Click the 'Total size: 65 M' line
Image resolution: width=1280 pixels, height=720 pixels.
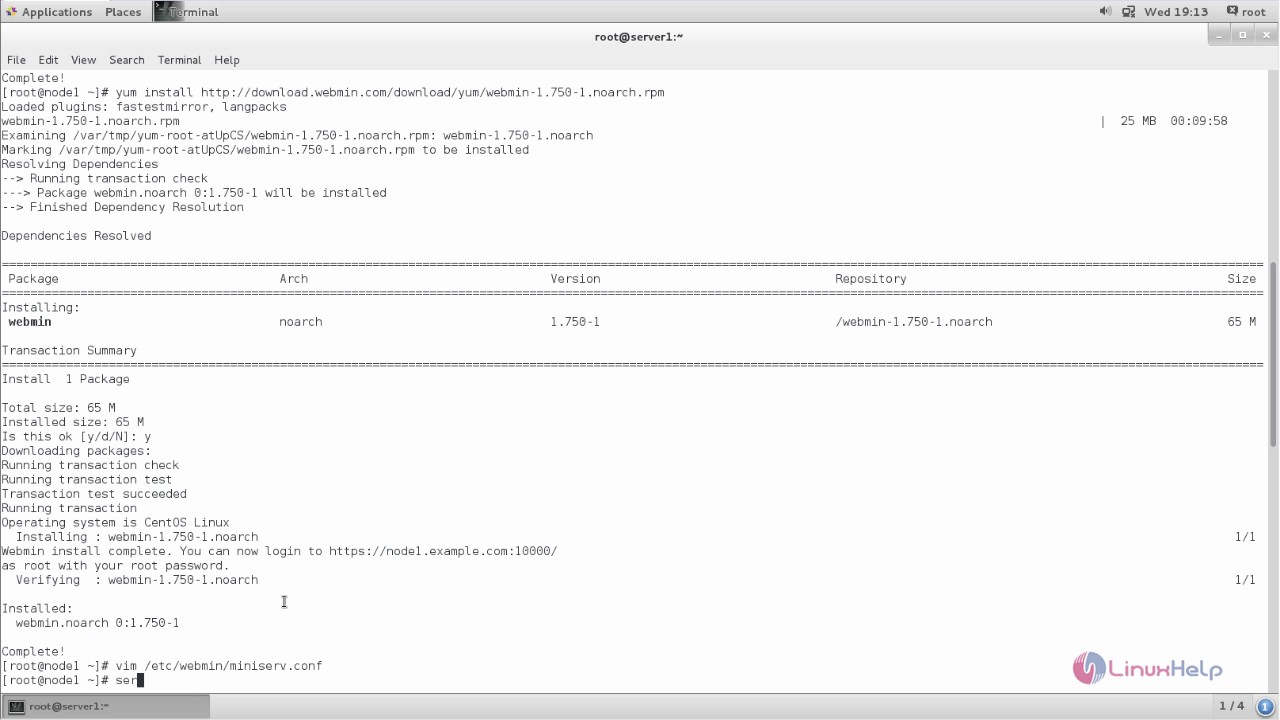click(x=58, y=408)
